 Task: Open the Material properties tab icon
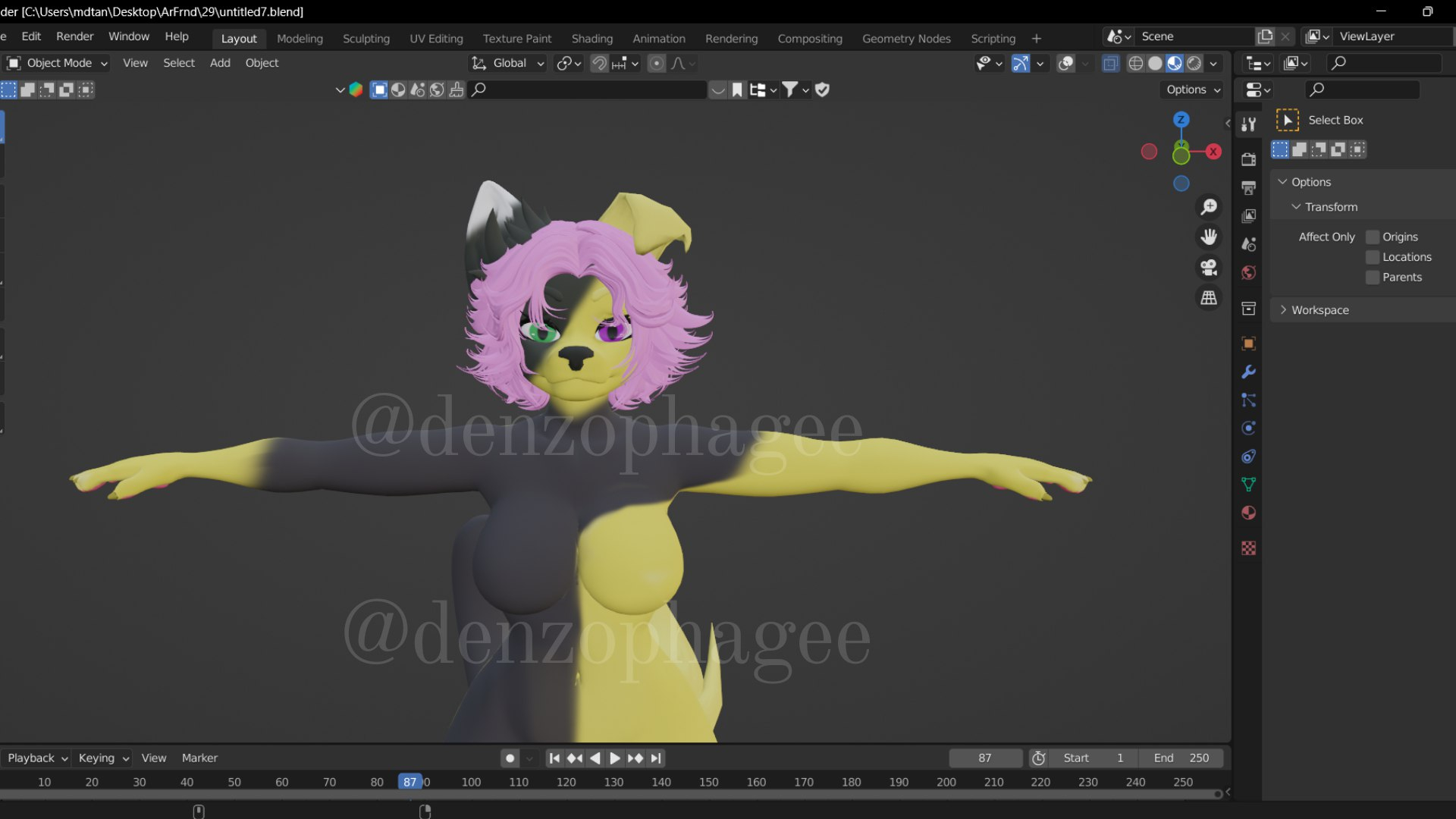pos(1248,513)
